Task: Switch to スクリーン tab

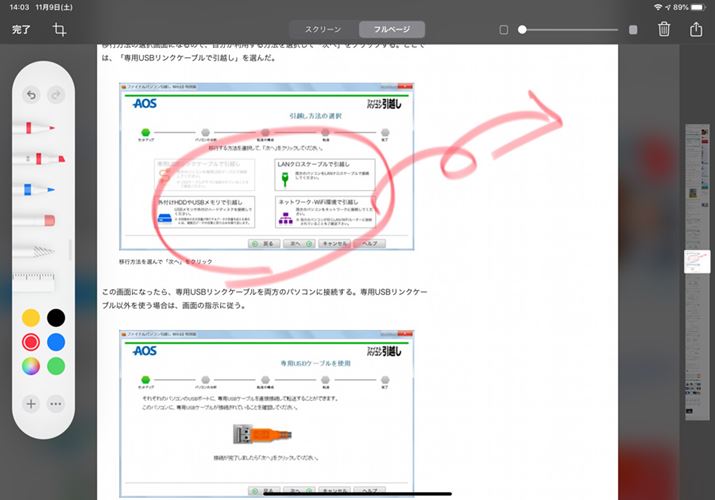Action: [323, 29]
